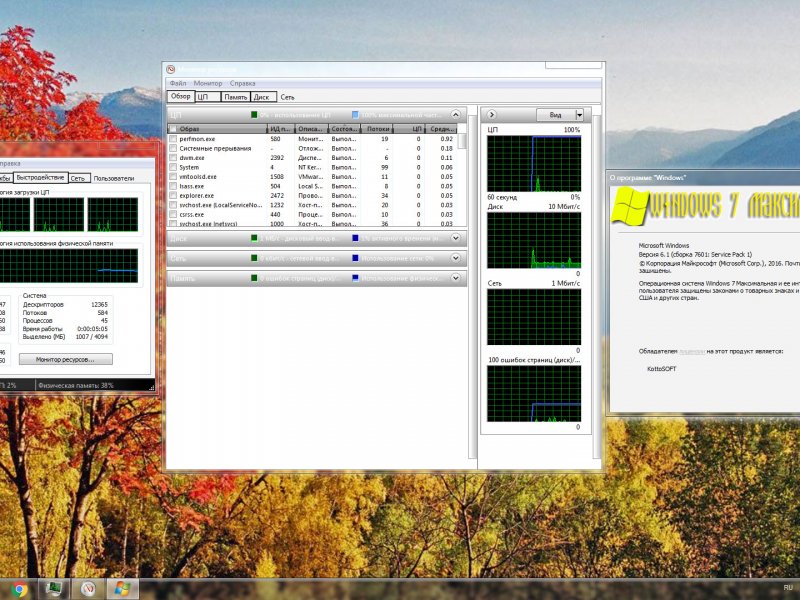Screen dimensions: 800x600
Task: Sort by the ЦП column header
Action: [x=409, y=129]
